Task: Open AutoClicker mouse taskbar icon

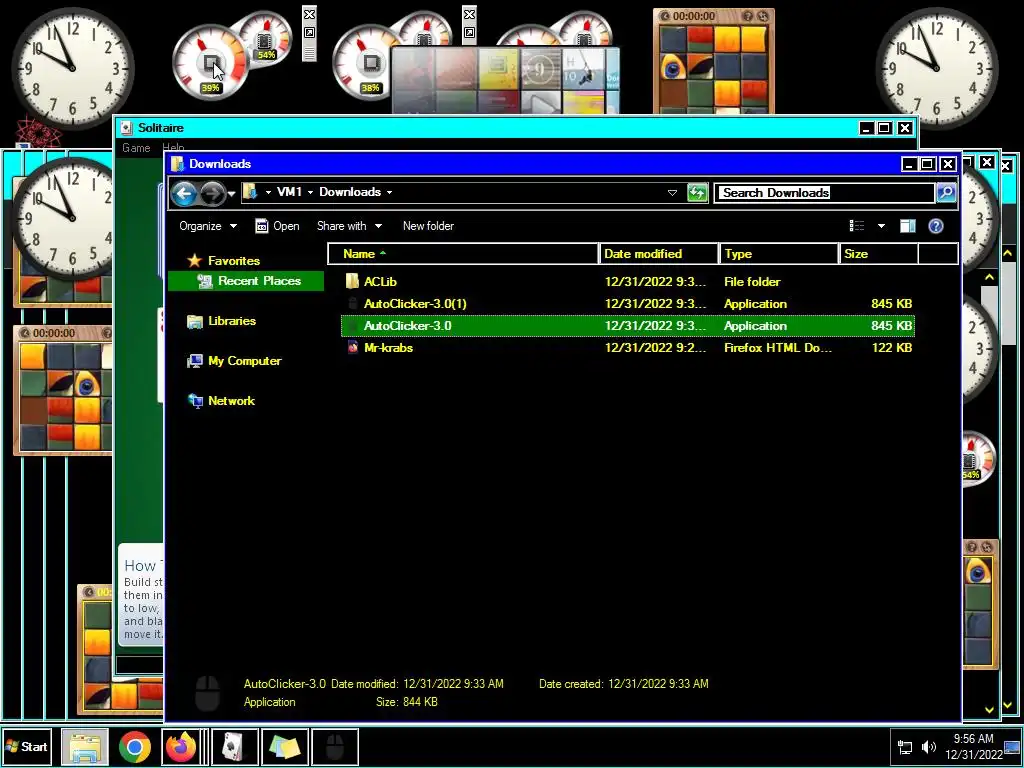Action: click(334, 746)
